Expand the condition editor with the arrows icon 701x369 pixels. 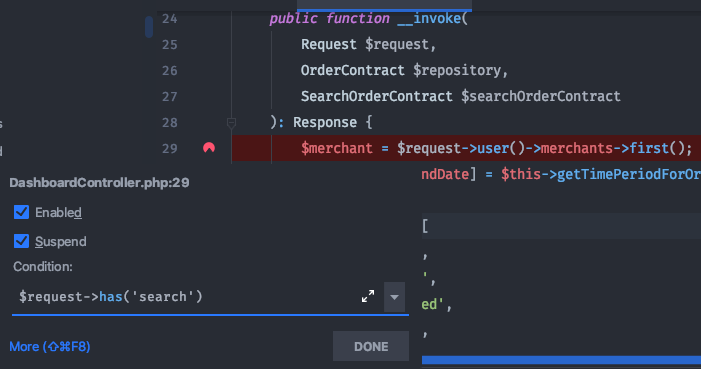(x=368, y=296)
